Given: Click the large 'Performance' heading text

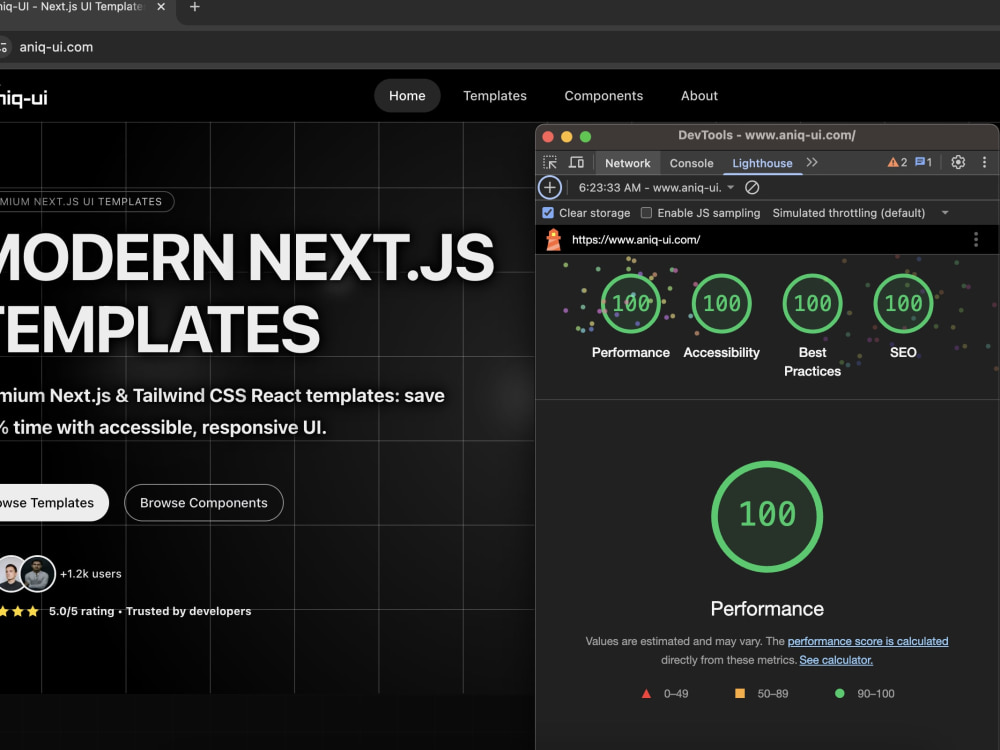Looking at the screenshot, I should [767, 608].
